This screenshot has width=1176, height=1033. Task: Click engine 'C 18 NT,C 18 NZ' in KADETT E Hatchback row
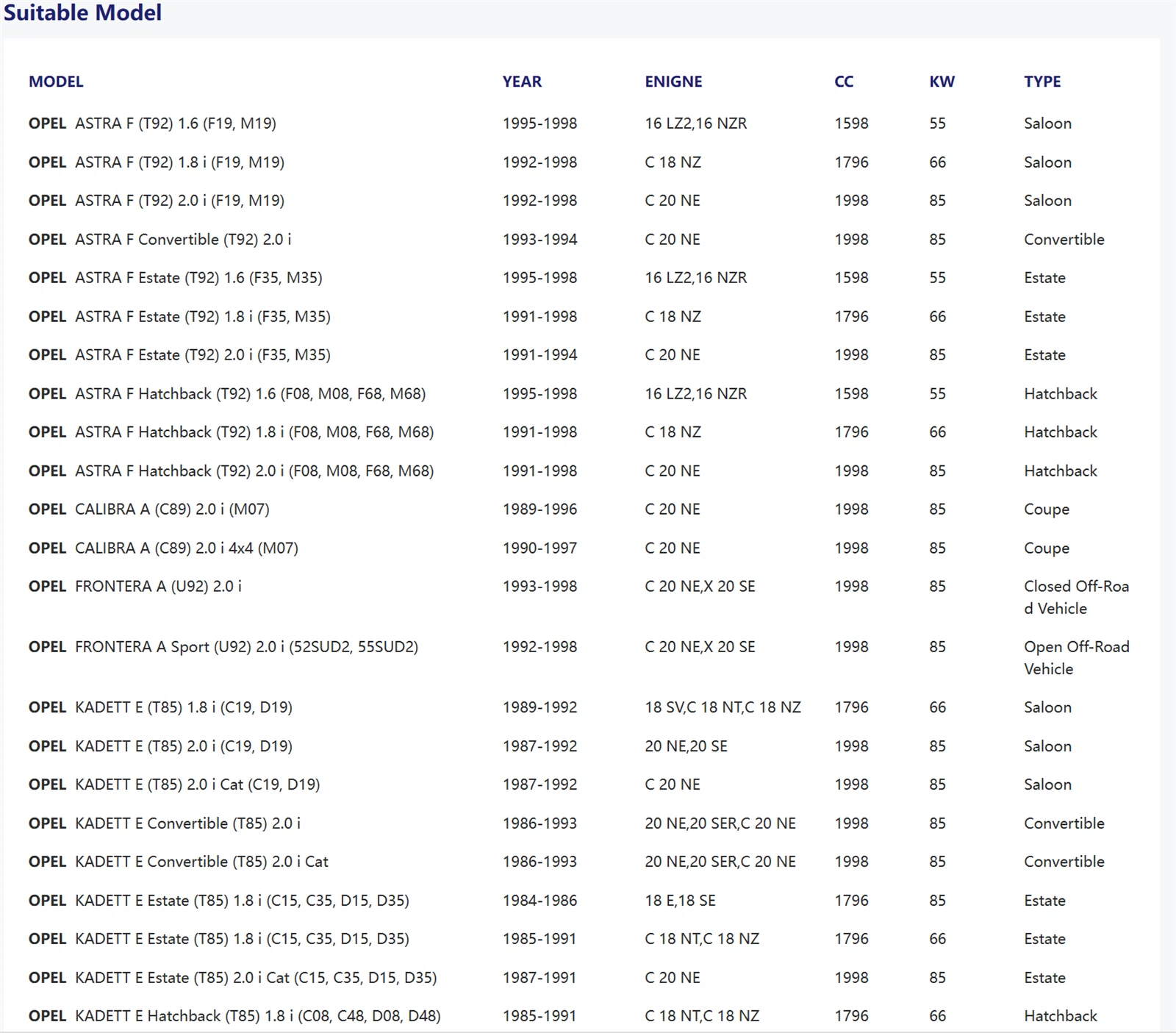coord(702,1016)
